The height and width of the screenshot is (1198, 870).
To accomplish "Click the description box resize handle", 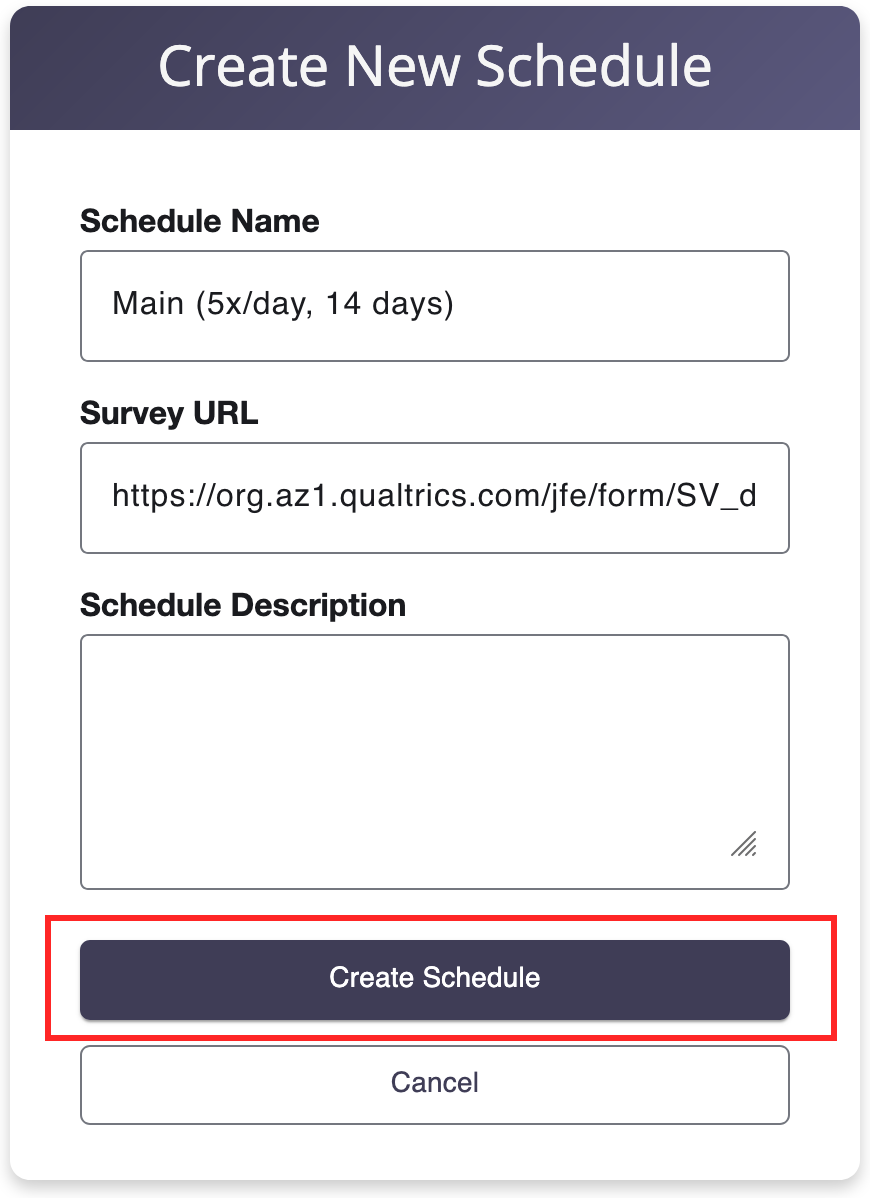I will pyautogui.click(x=746, y=845).
